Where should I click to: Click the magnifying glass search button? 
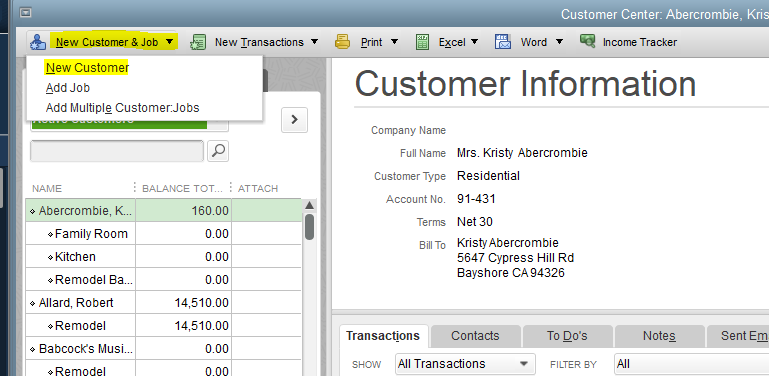point(218,151)
